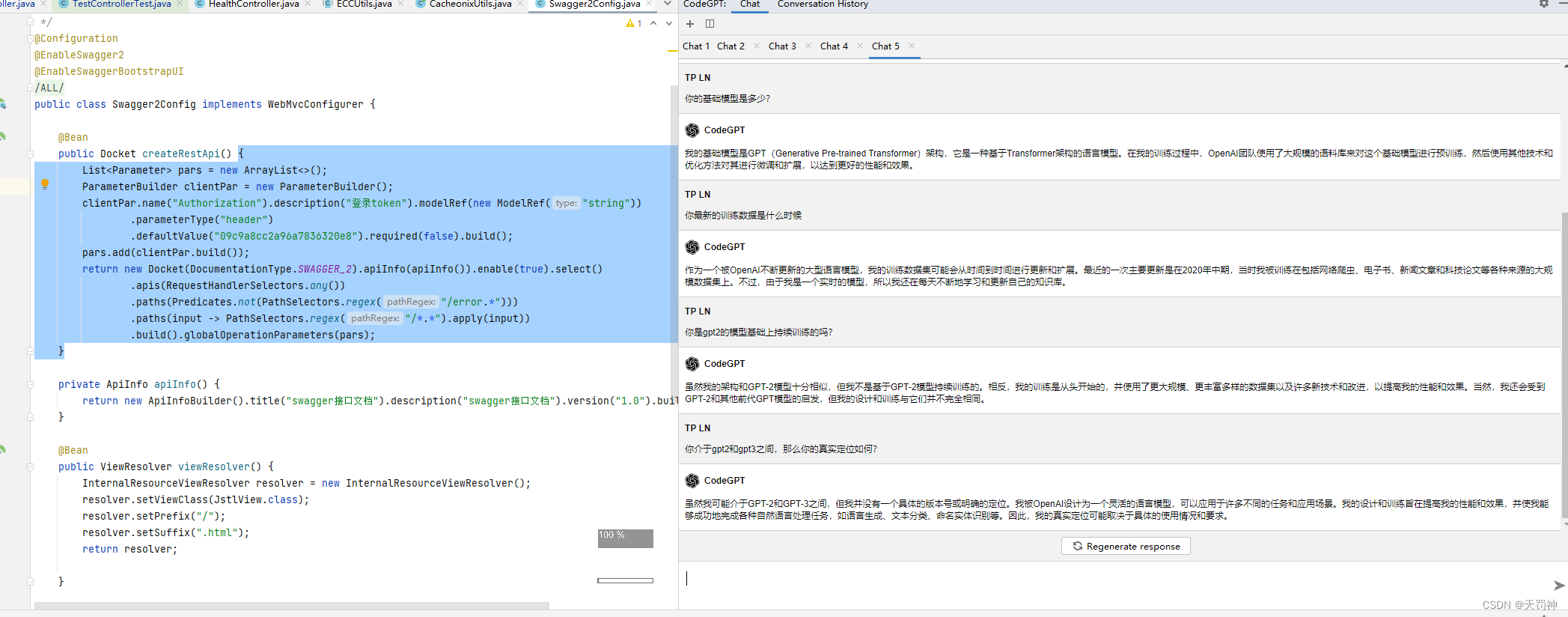Toggle fold at @Configuration annotation line

(x=31, y=39)
